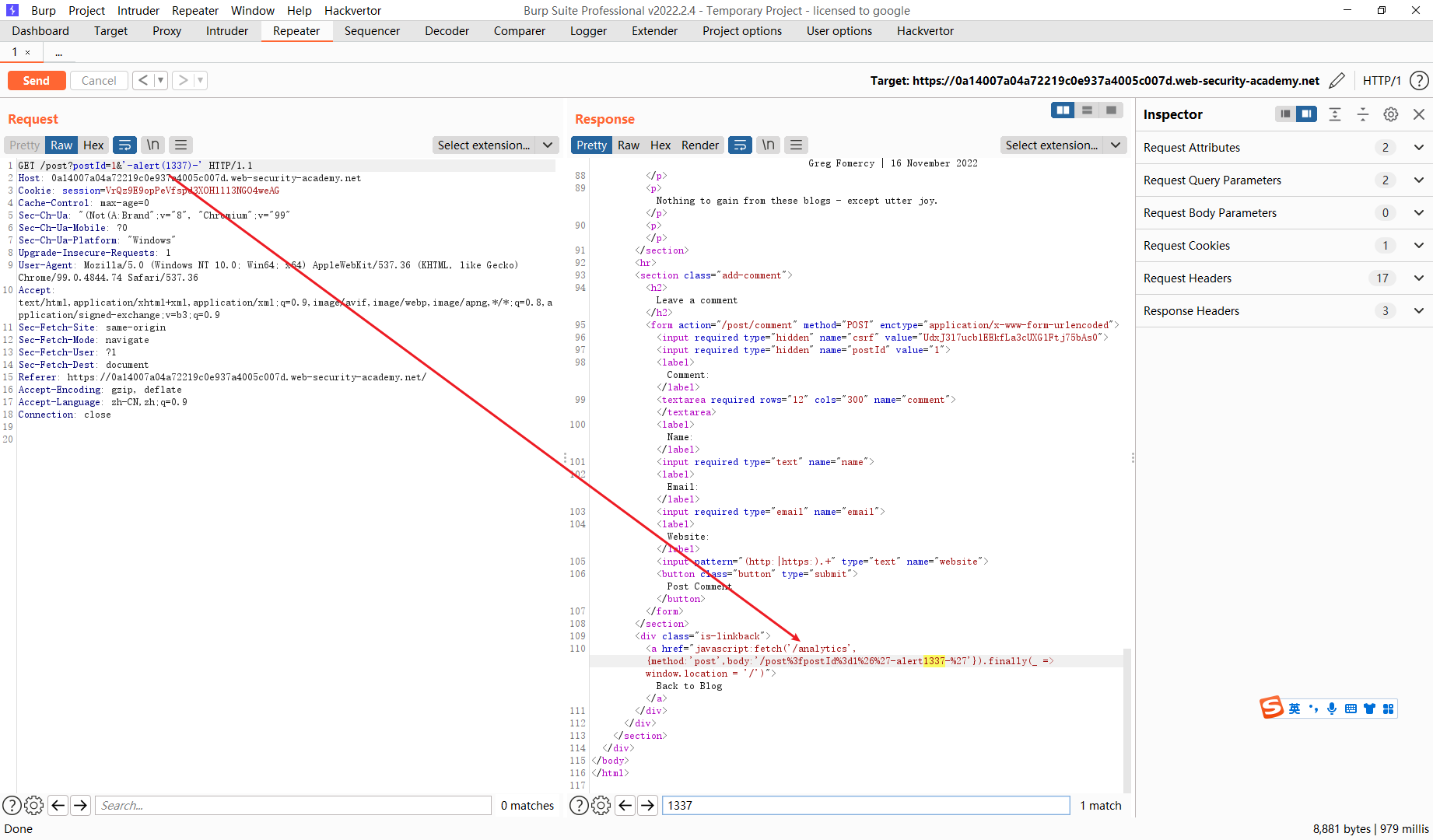Go forward in request history arrow

coord(183,80)
